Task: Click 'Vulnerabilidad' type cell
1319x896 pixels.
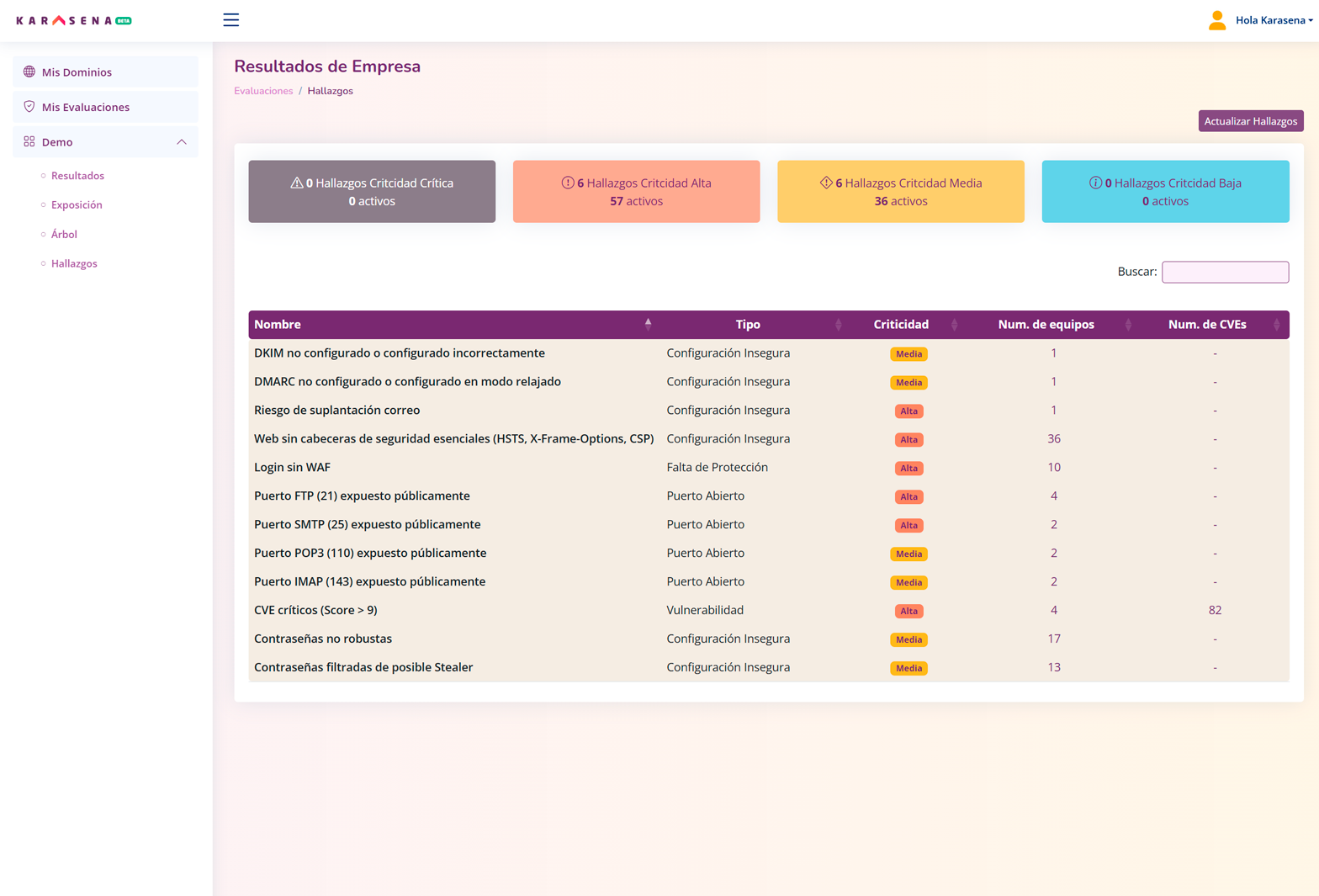Action: click(705, 611)
